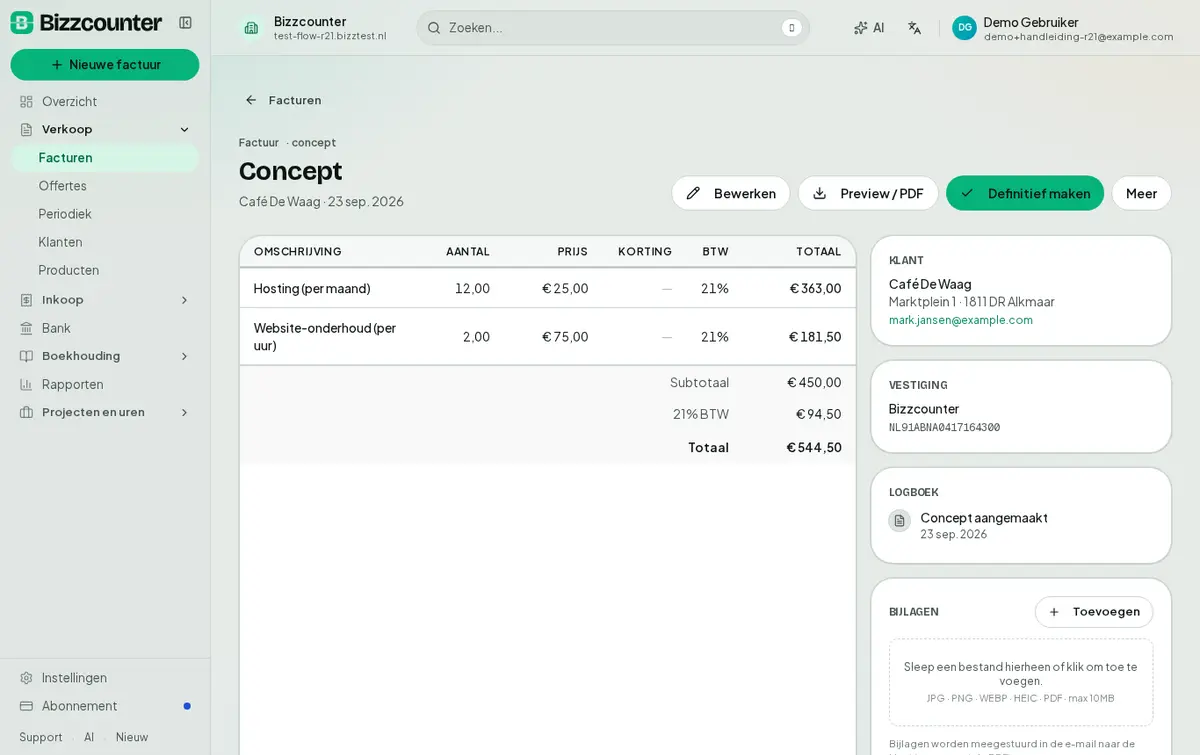Click Definitief maken button
The image size is (1200, 755).
click(x=1025, y=193)
